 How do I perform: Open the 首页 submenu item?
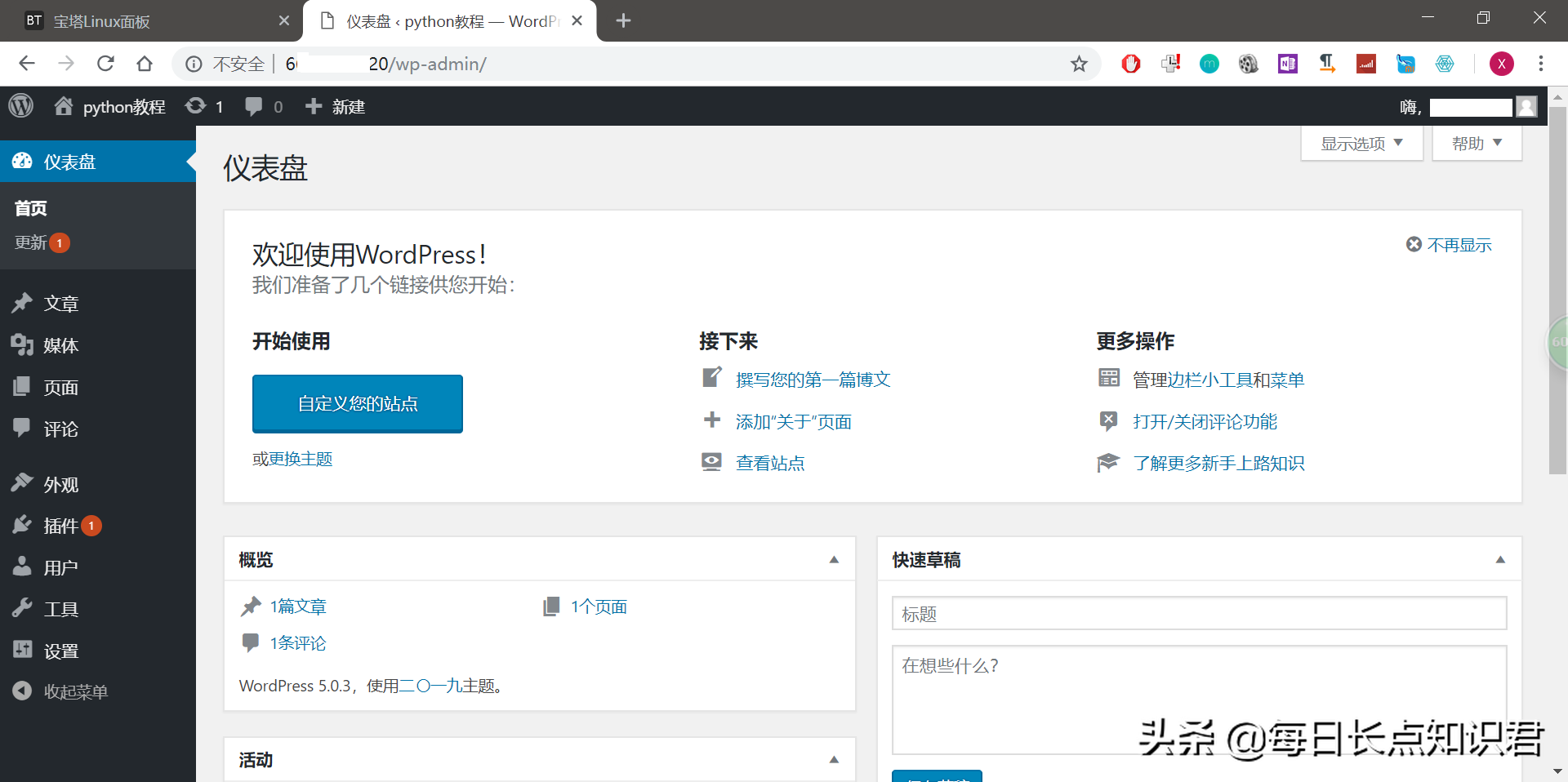(x=31, y=208)
